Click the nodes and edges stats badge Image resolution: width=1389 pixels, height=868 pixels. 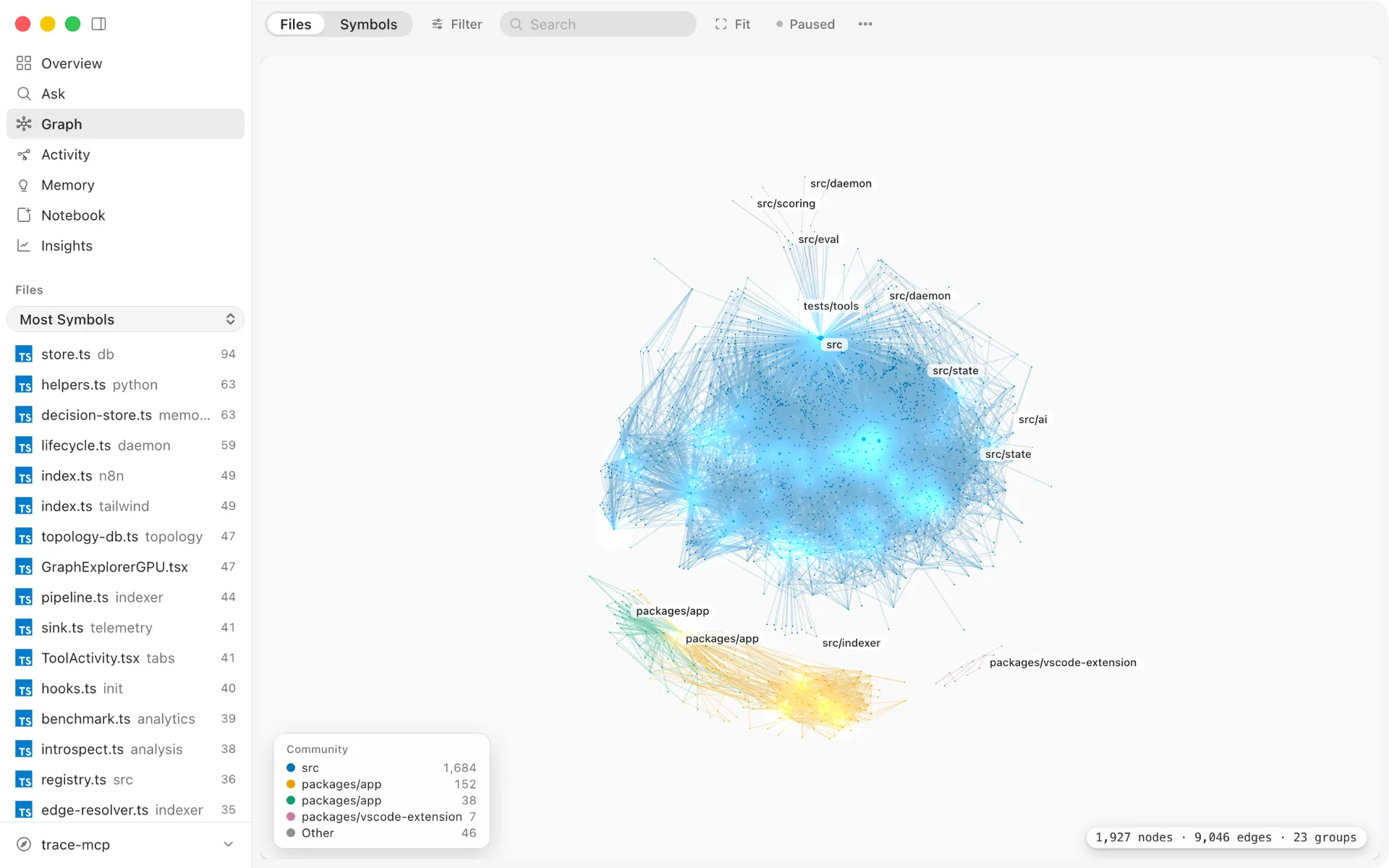1226,837
